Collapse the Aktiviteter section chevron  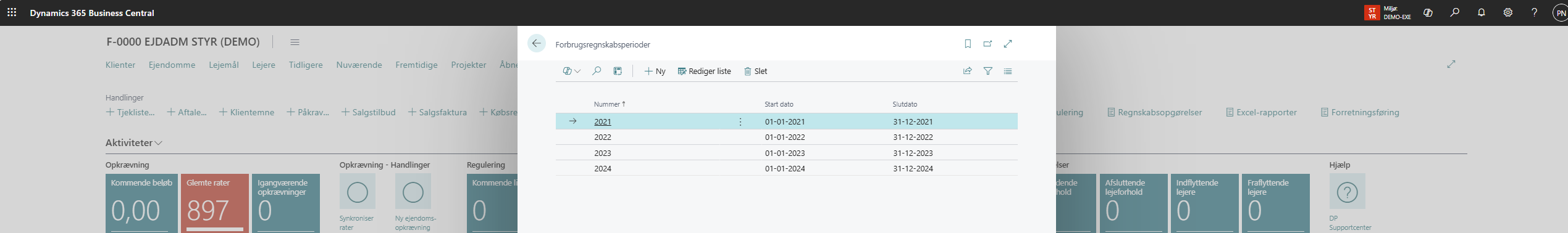(x=158, y=143)
